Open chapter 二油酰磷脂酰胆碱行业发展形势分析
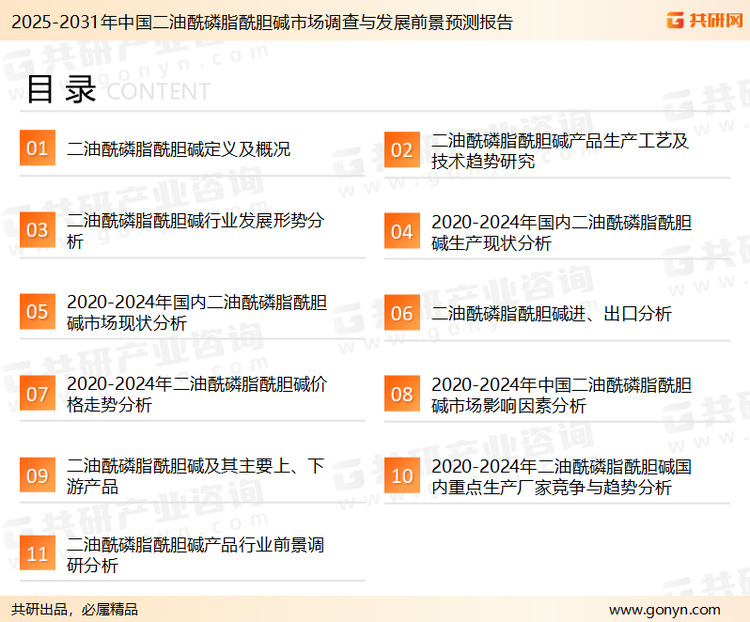The height and width of the screenshot is (622, 750). click(195, 231)
